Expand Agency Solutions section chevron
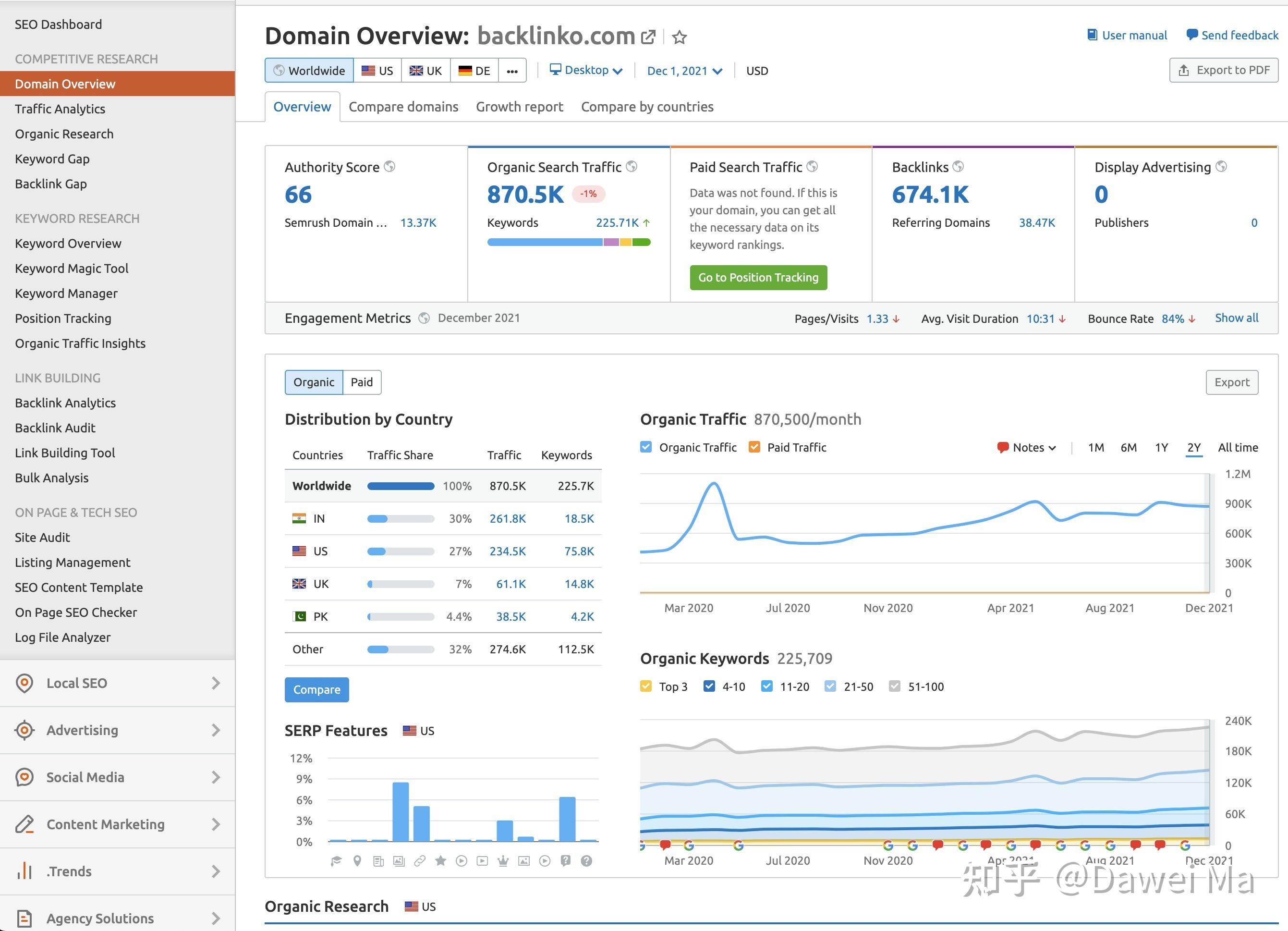This screenshot has height=931, width=1288. 215,919
